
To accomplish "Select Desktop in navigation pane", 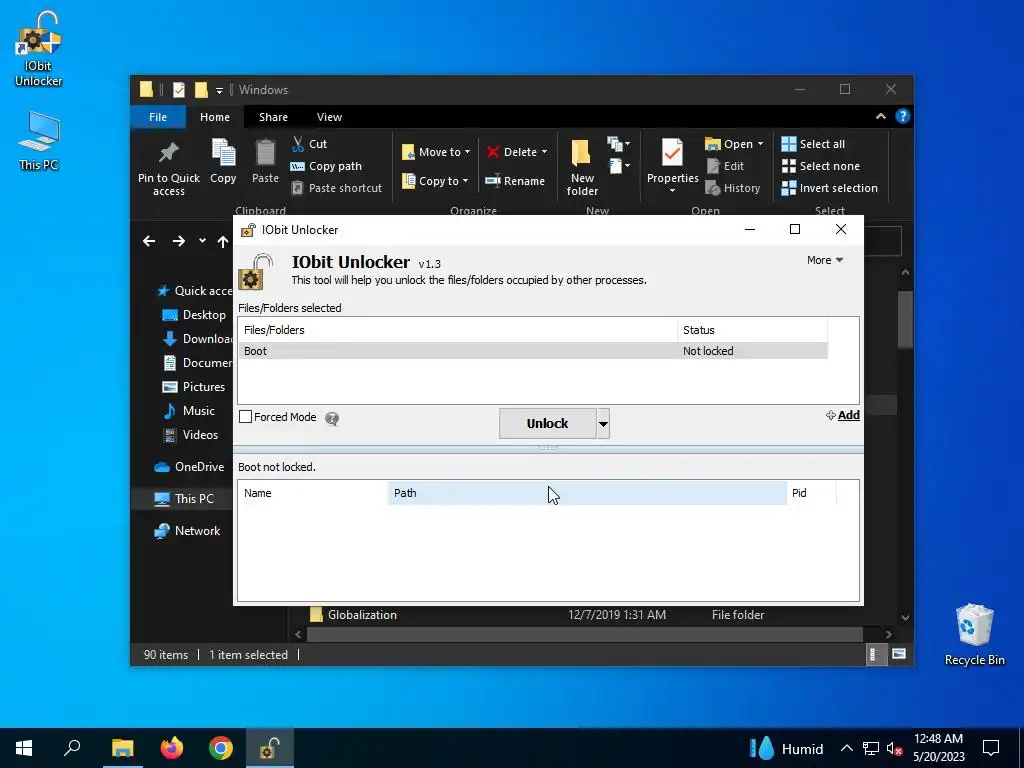I will (x=194, y=315).
